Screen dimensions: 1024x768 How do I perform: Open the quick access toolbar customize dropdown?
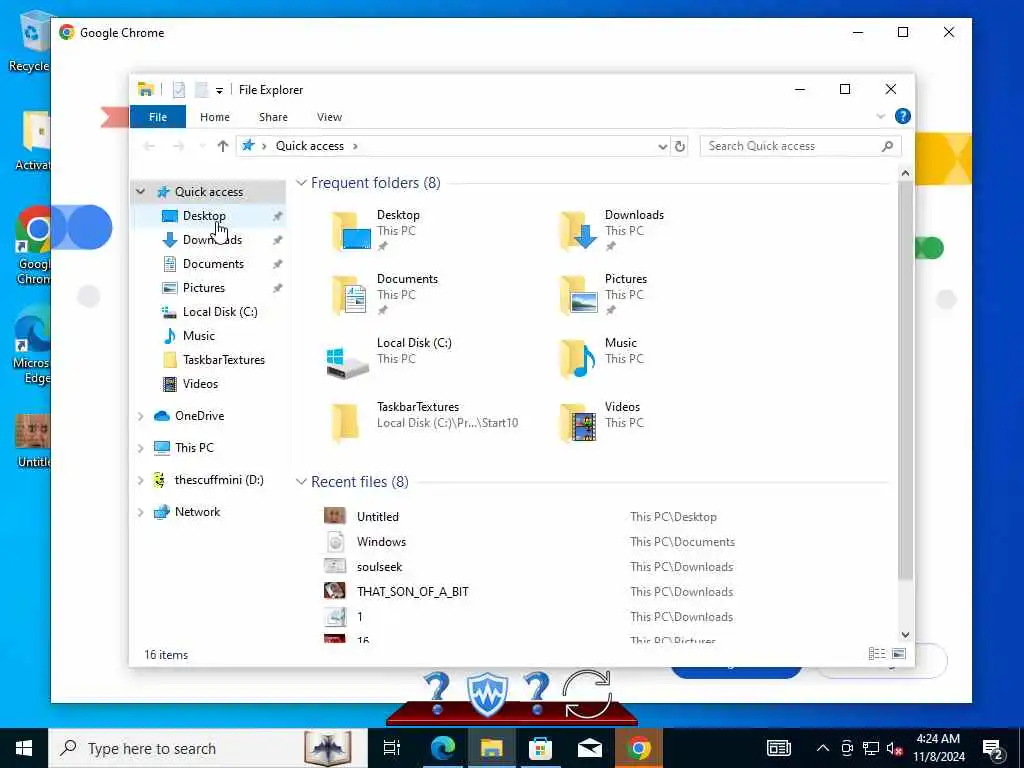point(219,90)
